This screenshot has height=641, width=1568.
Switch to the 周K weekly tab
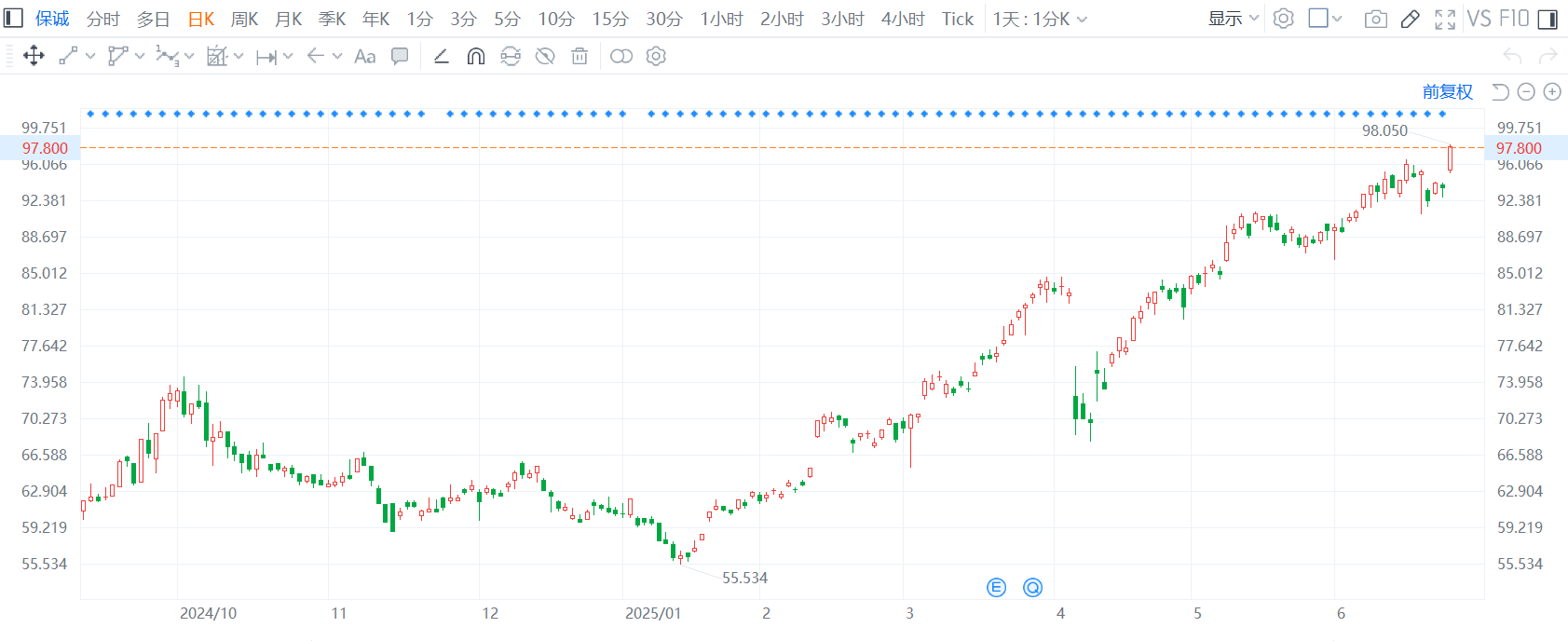[x=244, y=19]
